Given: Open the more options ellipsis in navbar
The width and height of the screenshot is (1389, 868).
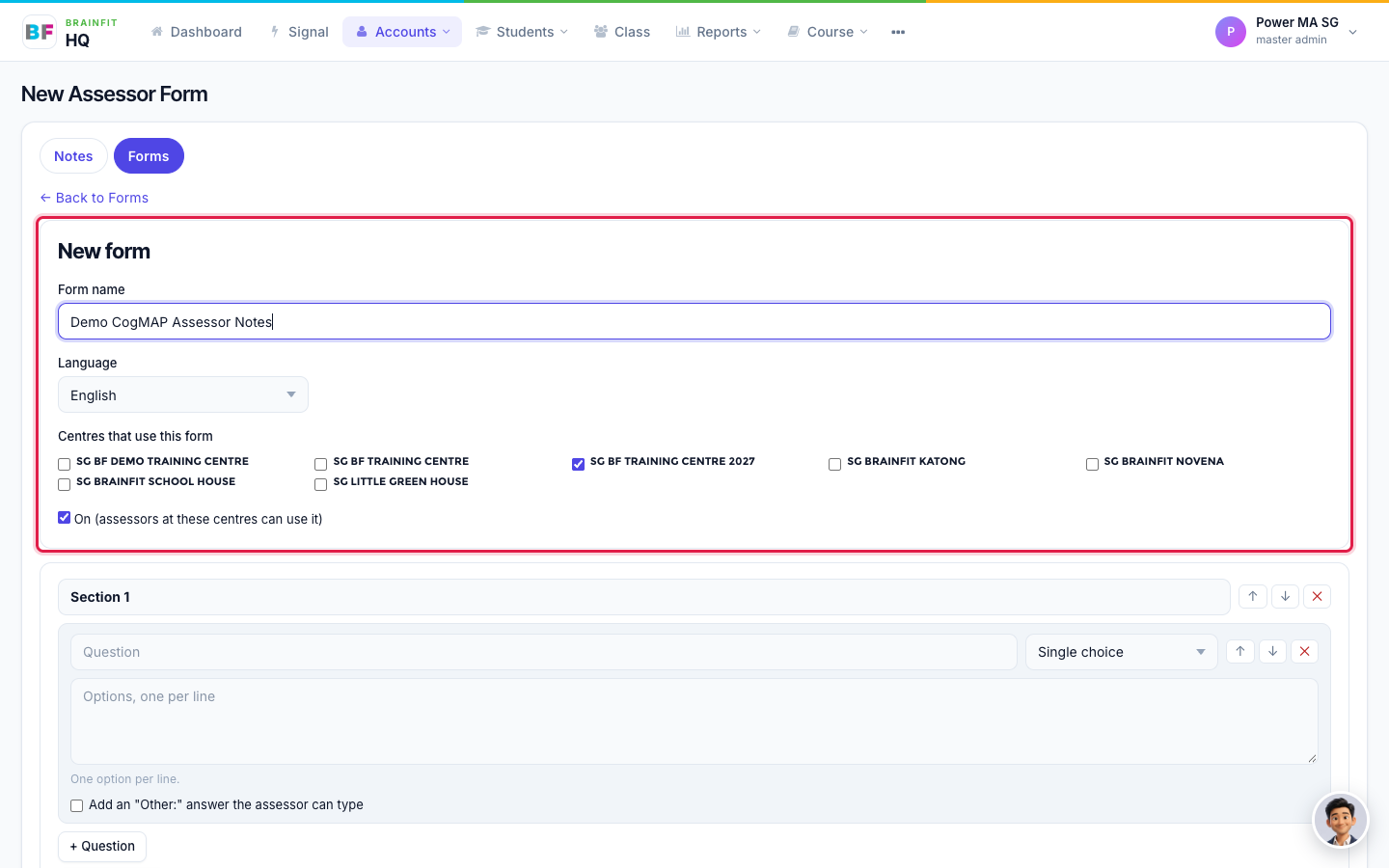Looking at the screenshot, I should coord(898,32).
